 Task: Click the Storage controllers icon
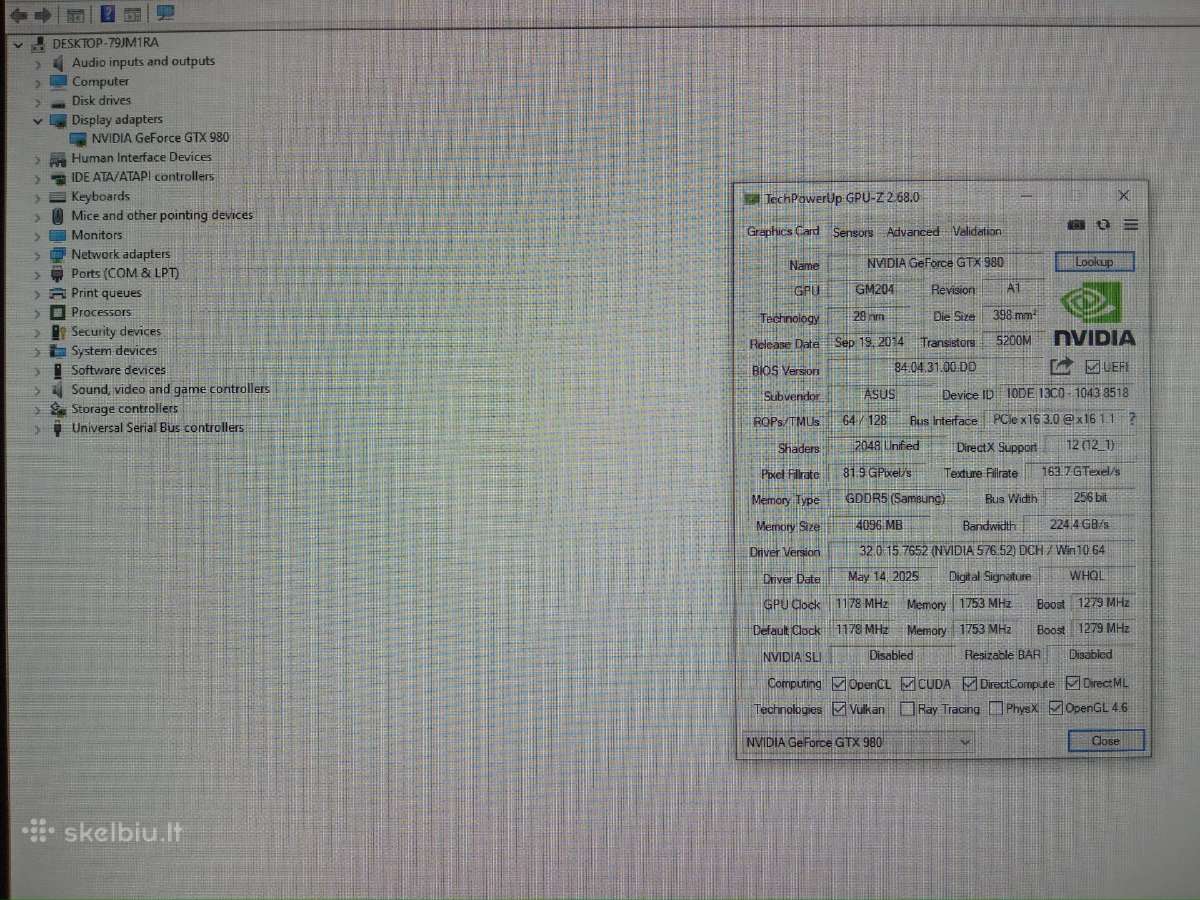pos(58,409)
